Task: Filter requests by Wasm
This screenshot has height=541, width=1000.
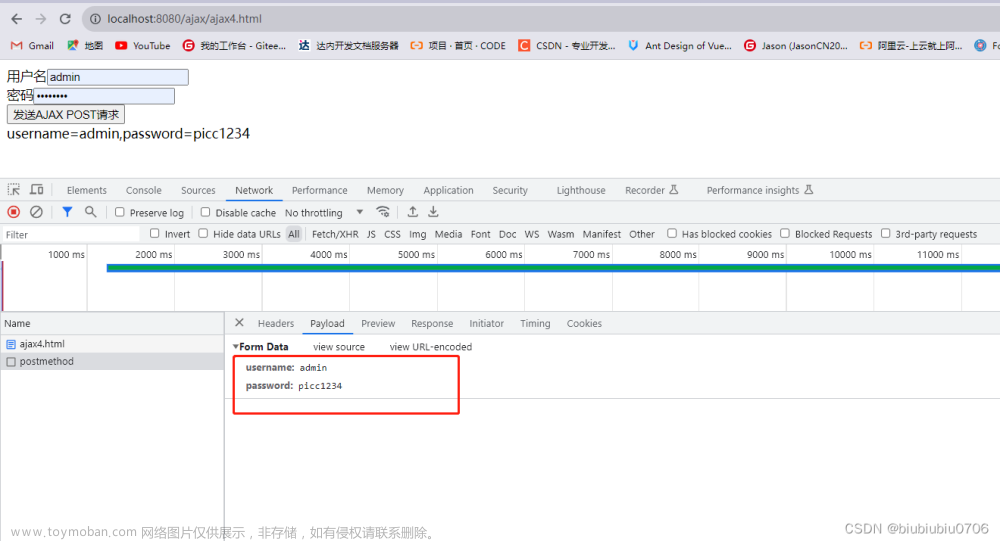Action: (x=561, y=234)
